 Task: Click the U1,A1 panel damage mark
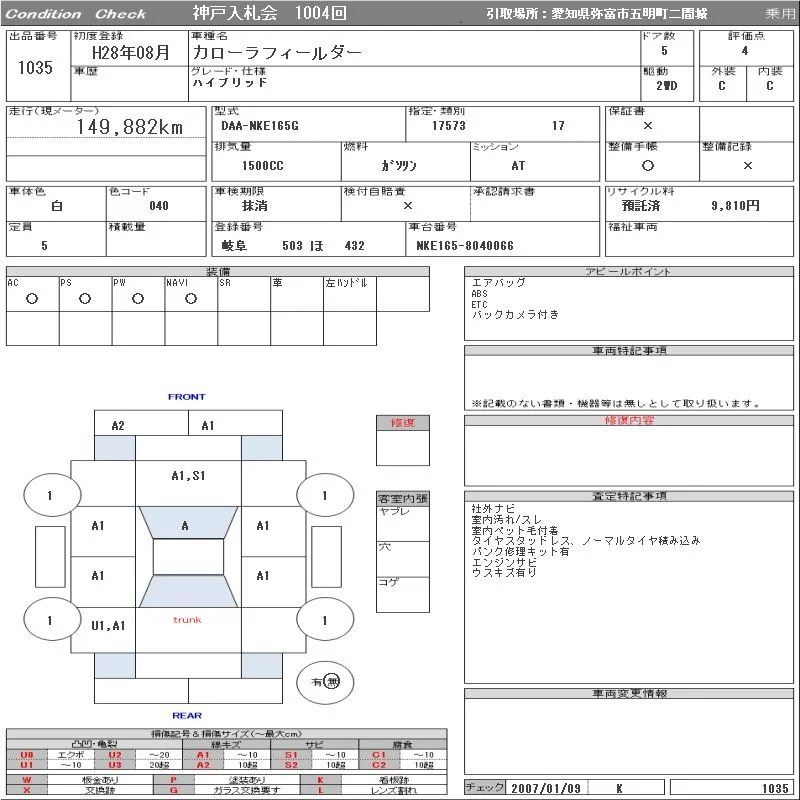[x=108, y=626]
